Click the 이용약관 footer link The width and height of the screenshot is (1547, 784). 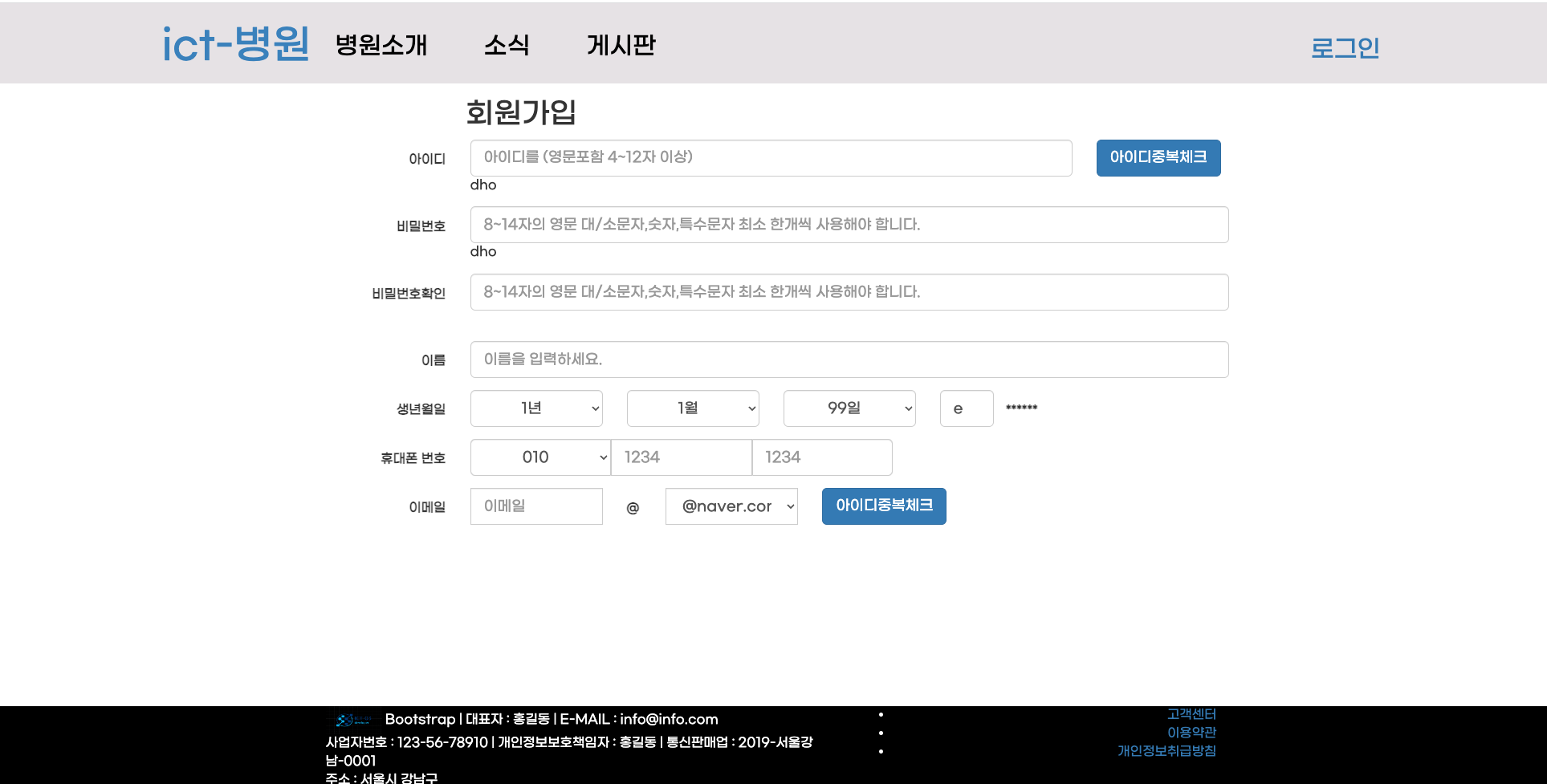1192,732
